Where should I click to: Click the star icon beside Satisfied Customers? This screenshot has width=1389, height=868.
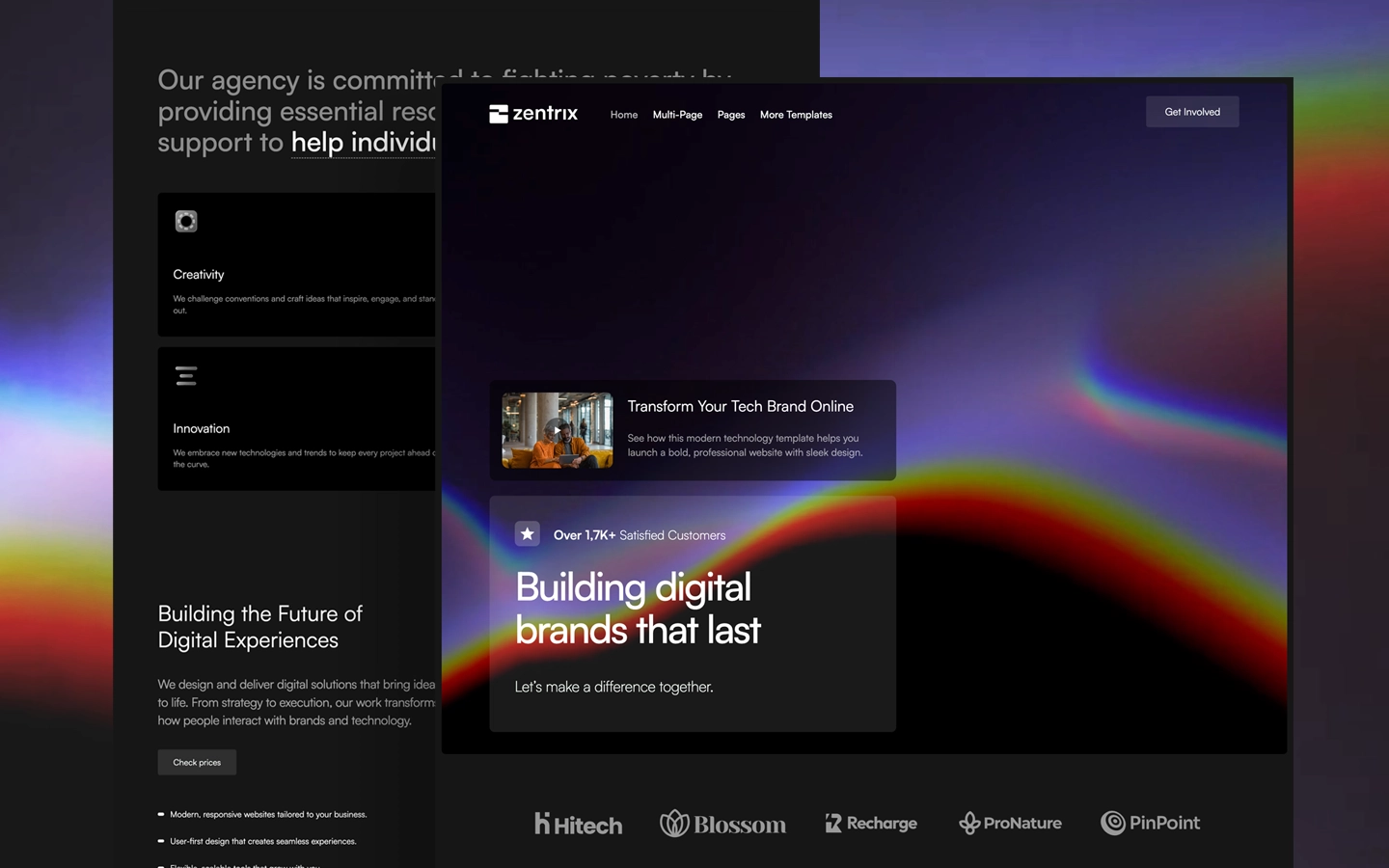[x=528, y=533]
